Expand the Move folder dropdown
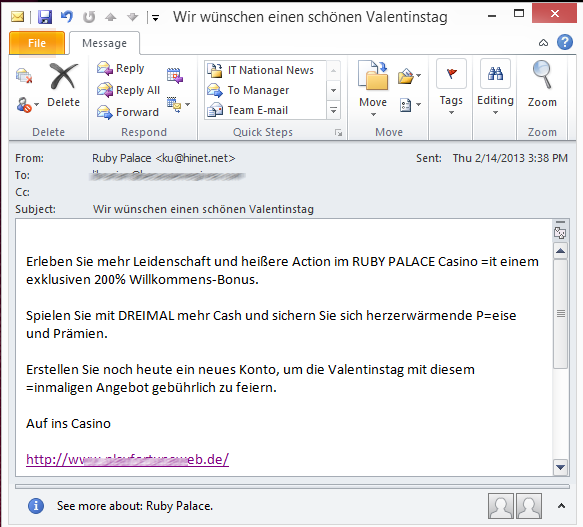 click(x=373, y=115)
